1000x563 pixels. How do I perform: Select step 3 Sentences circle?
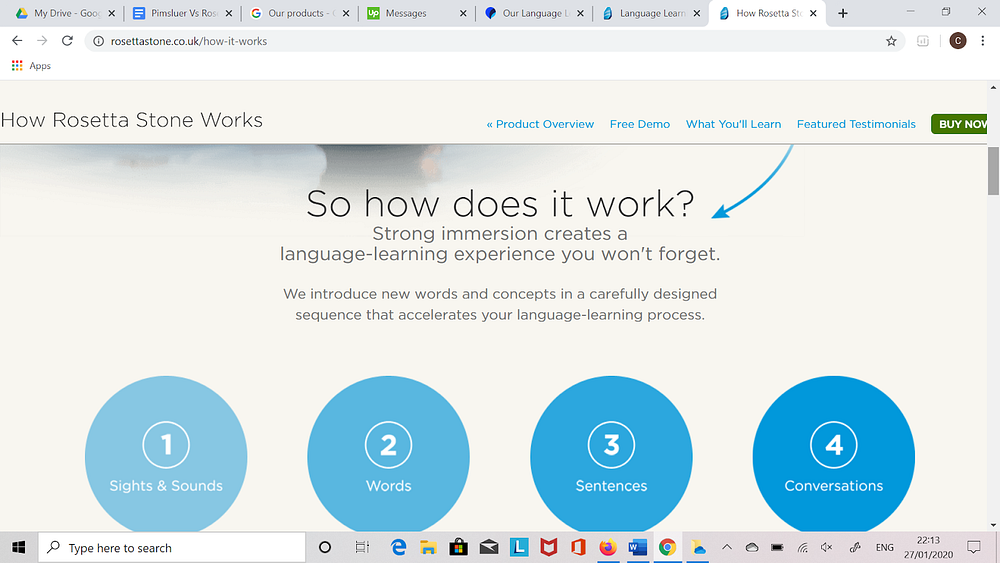pos(611,454)
